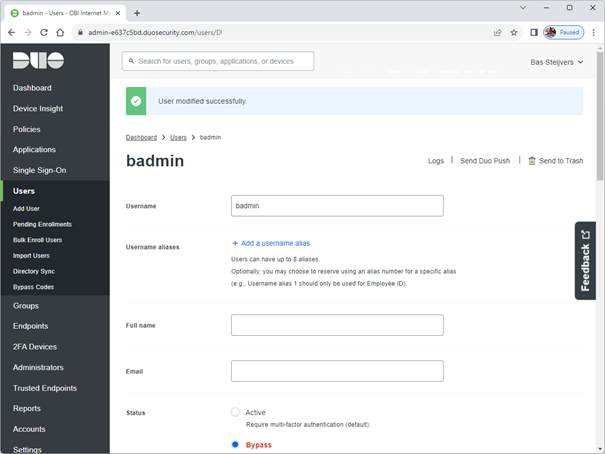Screen dimensions: 605x454
Task: Open 2FA Devices in the sidebar
Action: [35, 347]
